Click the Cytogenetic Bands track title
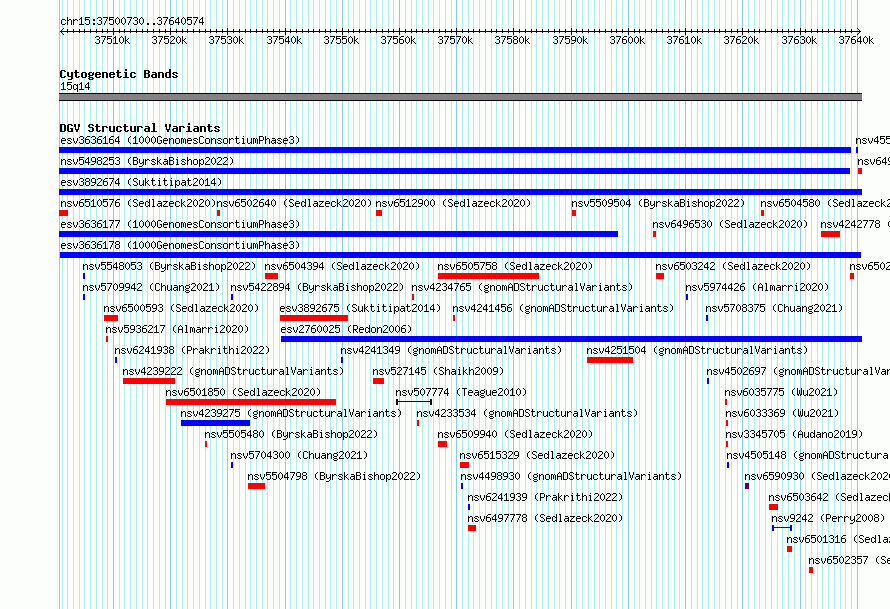890x609 pixels. pos(119,74)
